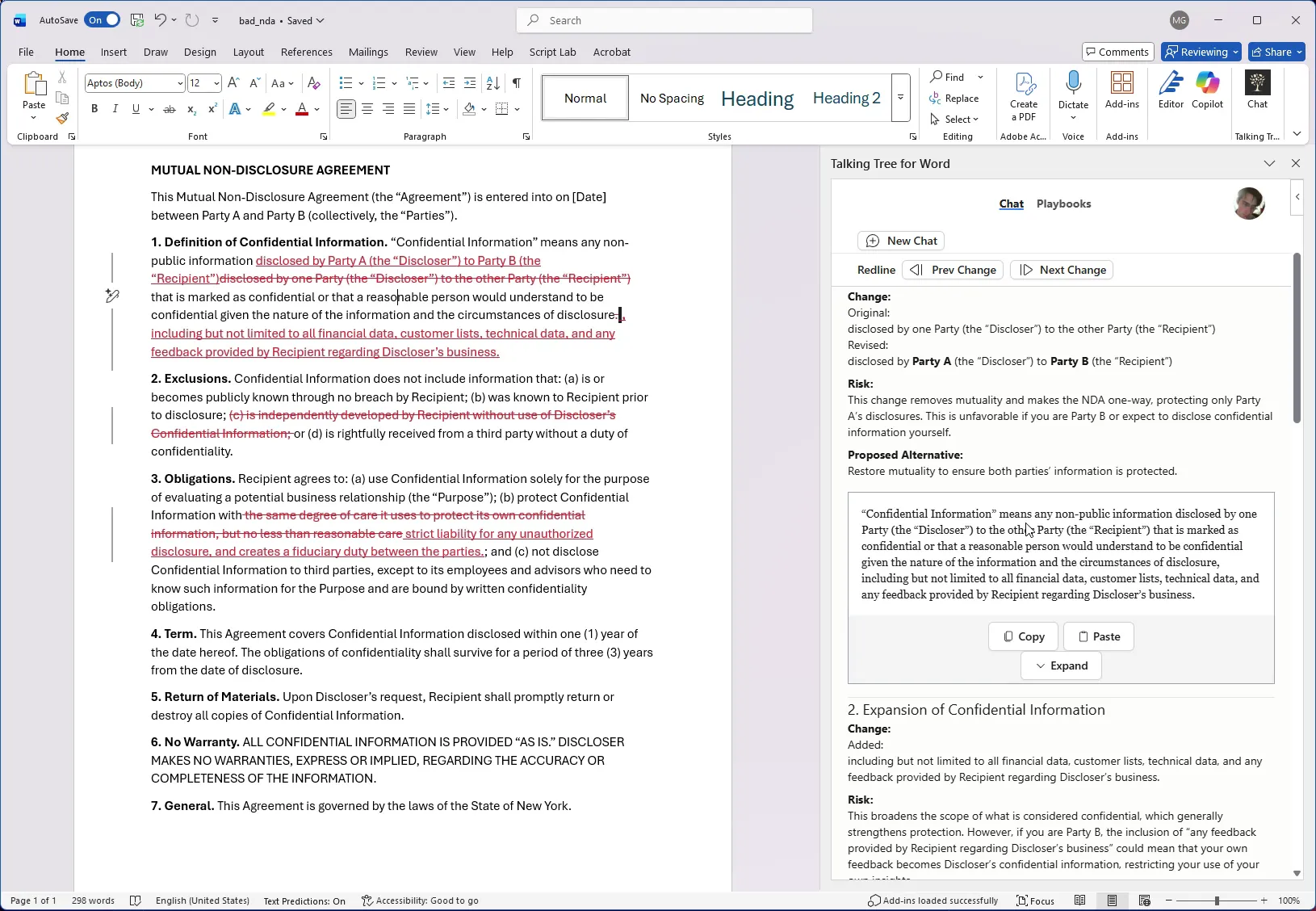
Task: Open the Add-ins gallery
Action: [1122, 90]
